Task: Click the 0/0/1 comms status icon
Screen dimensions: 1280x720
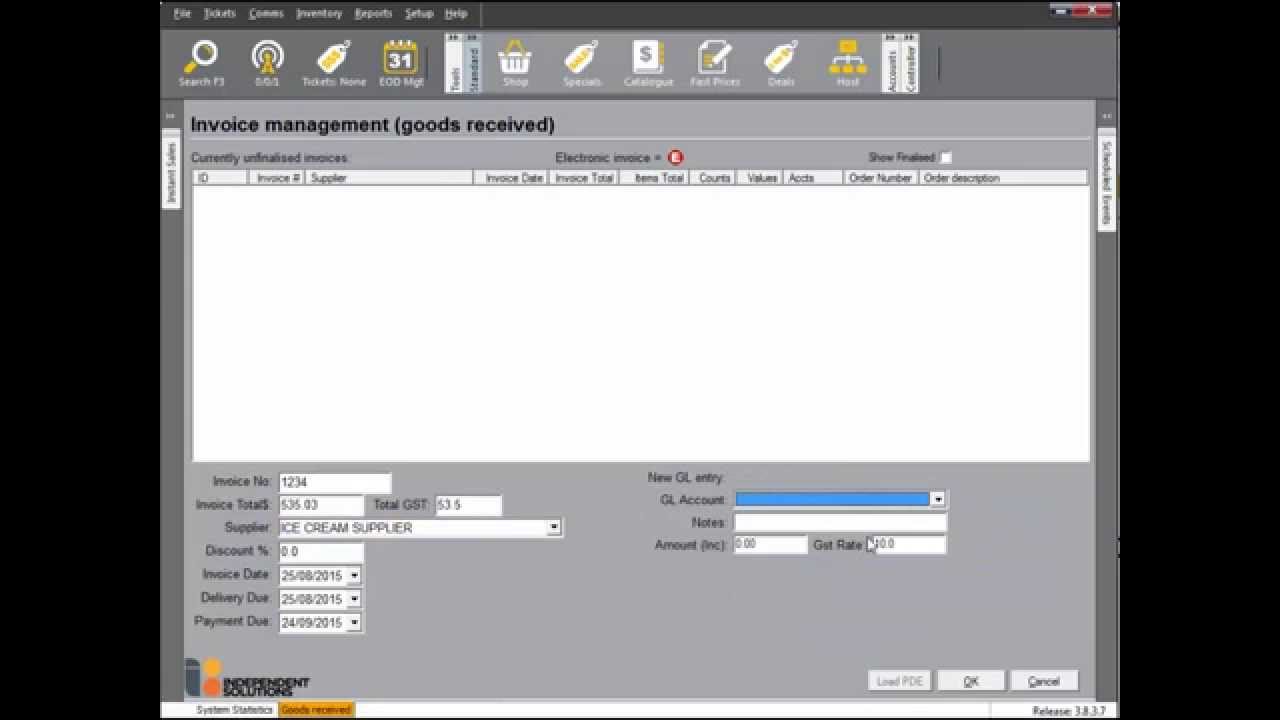Action: [267, 64]
